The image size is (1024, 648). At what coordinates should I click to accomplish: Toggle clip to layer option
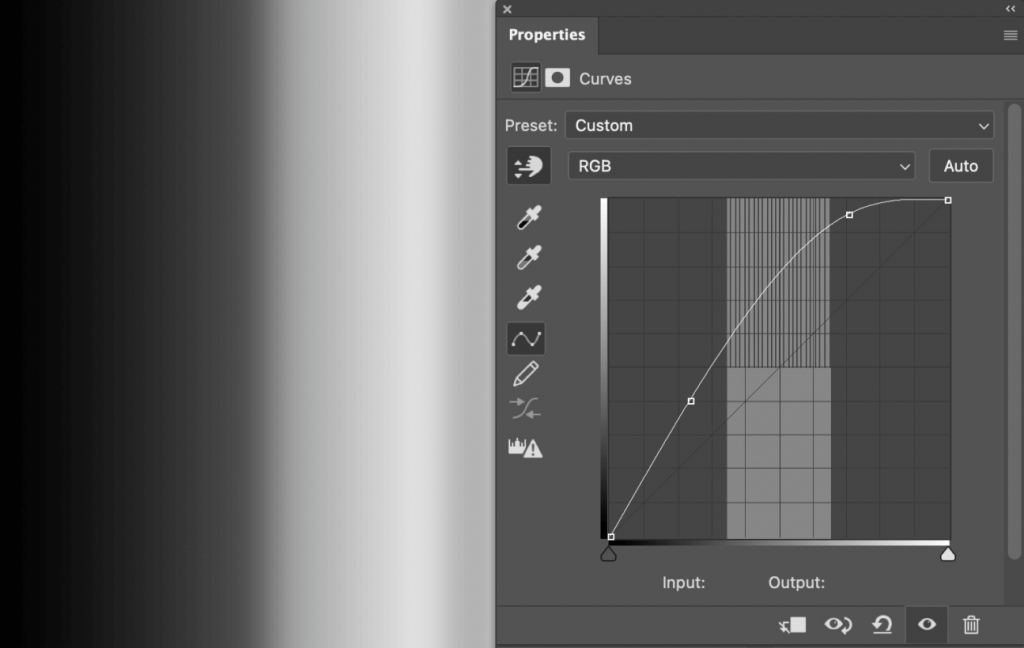793,625
